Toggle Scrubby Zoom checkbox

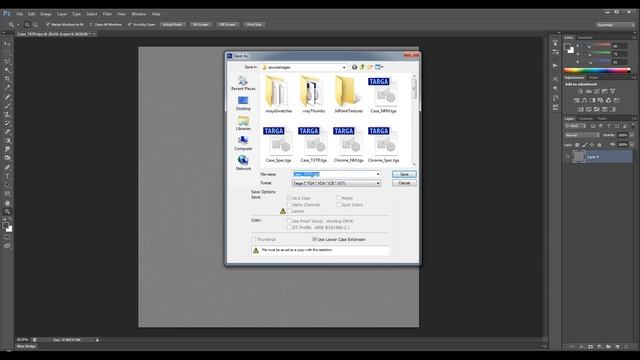(x=130, y=24)
